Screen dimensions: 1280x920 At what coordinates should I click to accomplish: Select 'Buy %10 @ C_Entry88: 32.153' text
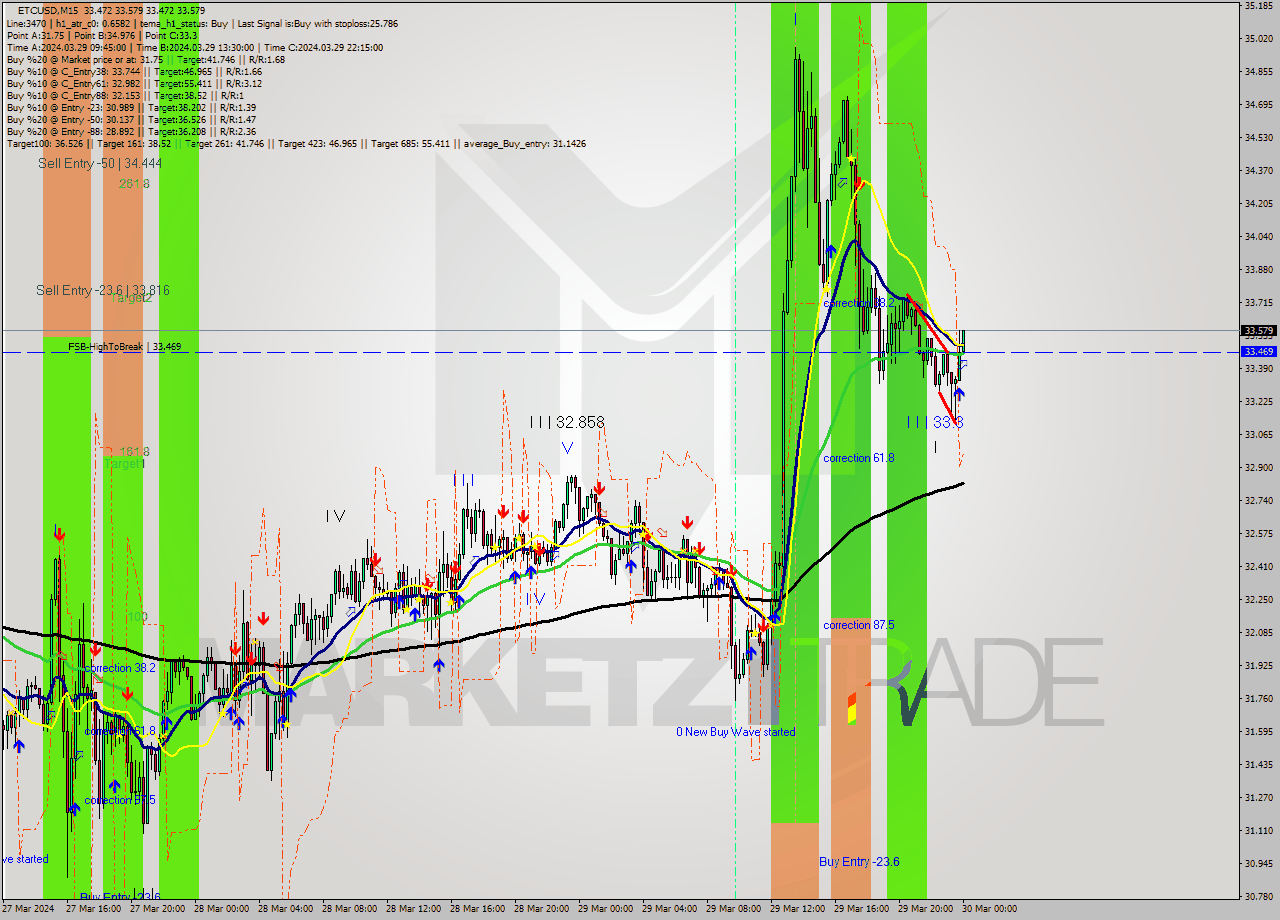[x=73, y=95]
